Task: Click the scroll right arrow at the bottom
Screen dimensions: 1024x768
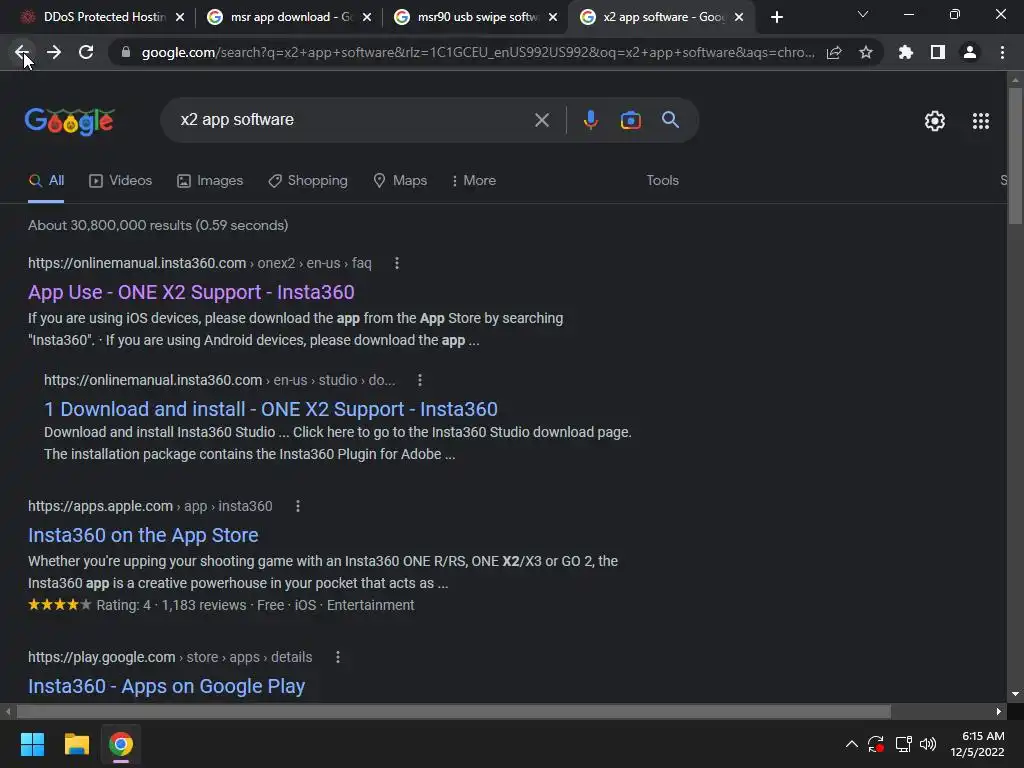Action: (x=999, y=711)
